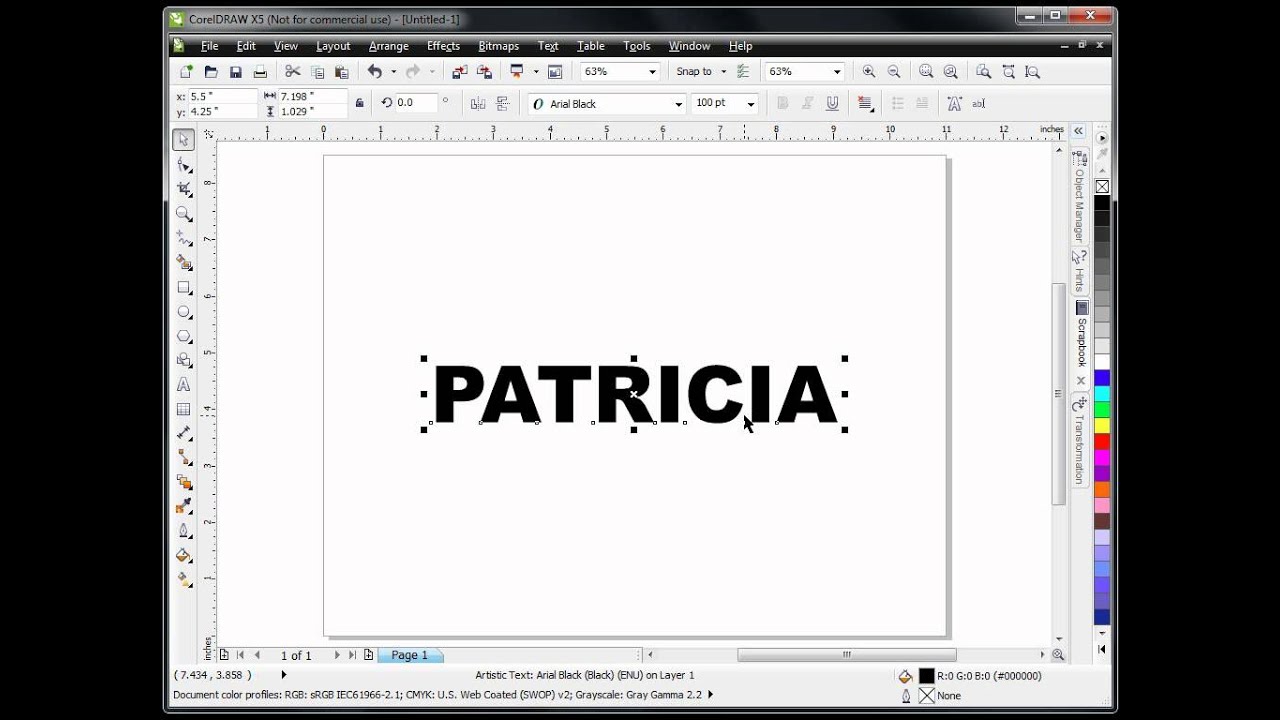Switch to the Page 1 tab

(409, 655)
